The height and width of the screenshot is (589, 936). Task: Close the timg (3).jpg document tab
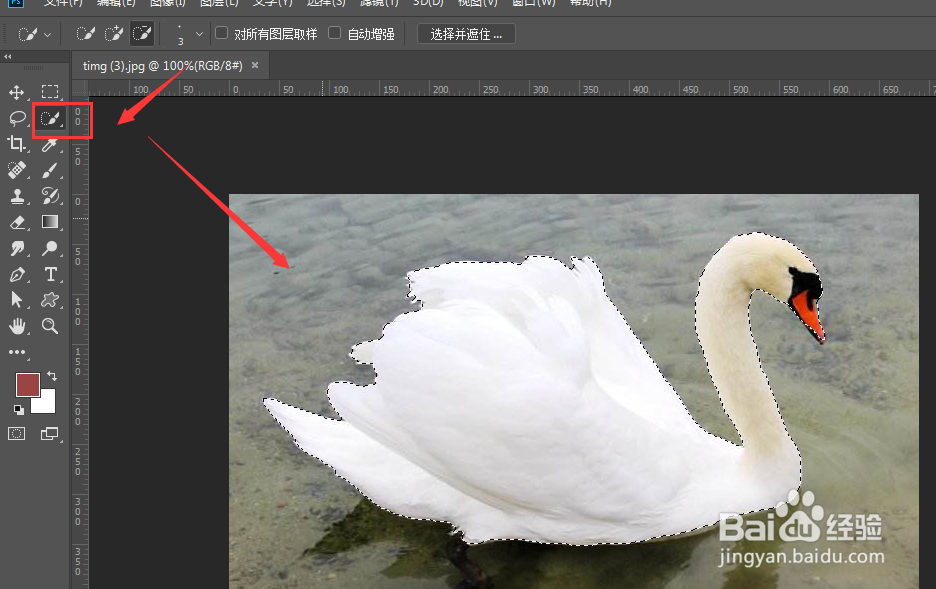(x=255, y=66)
